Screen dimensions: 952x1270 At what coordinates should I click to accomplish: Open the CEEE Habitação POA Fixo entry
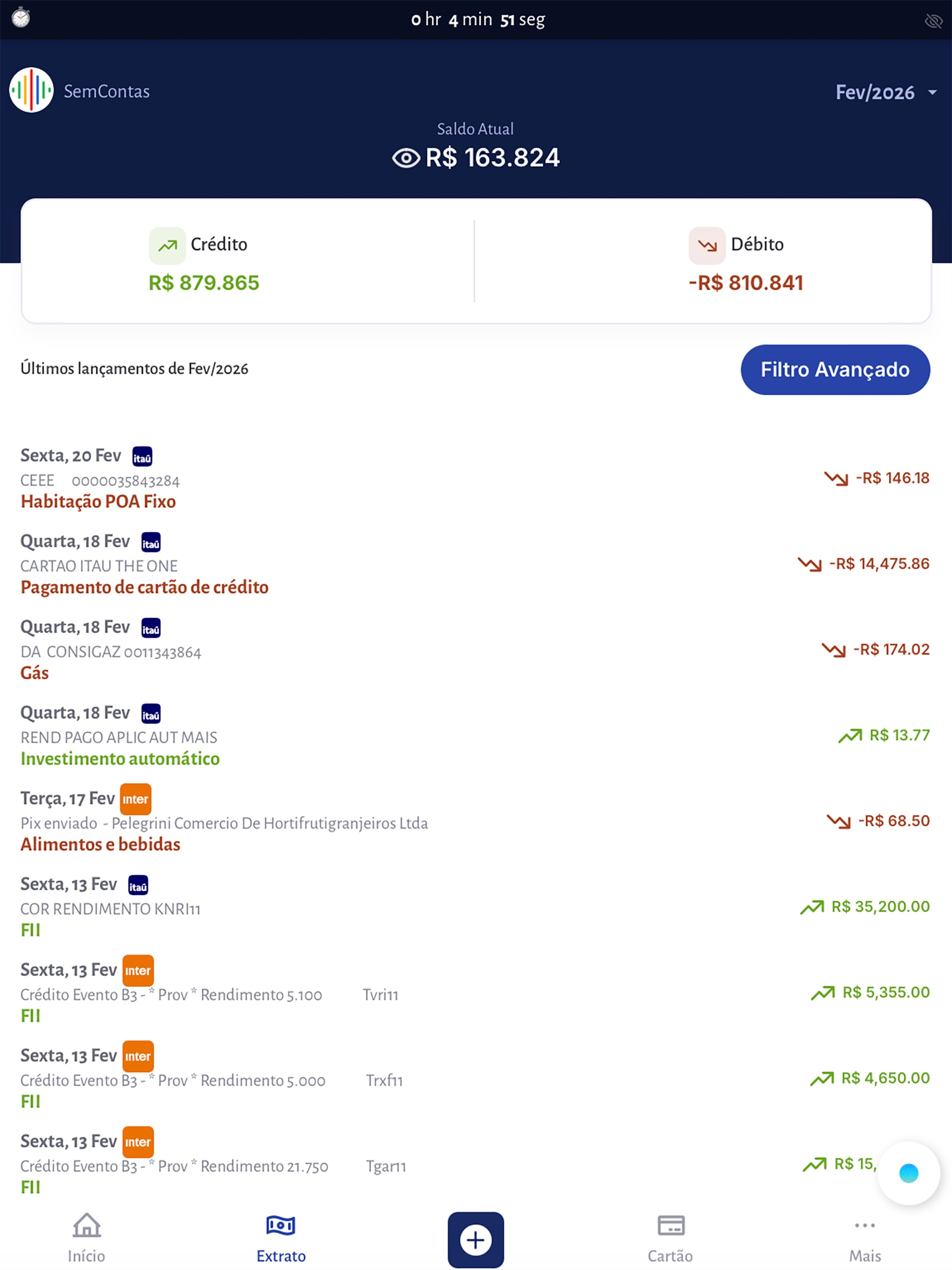pyautogui.click(x=475, y=478)
